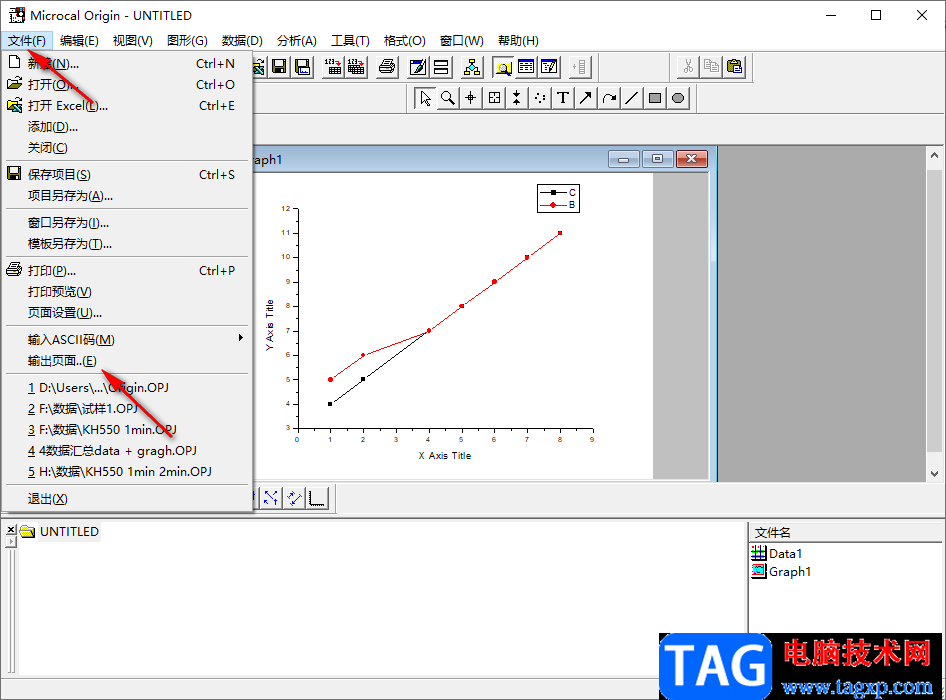Select the Data Selector tool
This screenshot has height=700, width=946.
click(x=517, y=98)
